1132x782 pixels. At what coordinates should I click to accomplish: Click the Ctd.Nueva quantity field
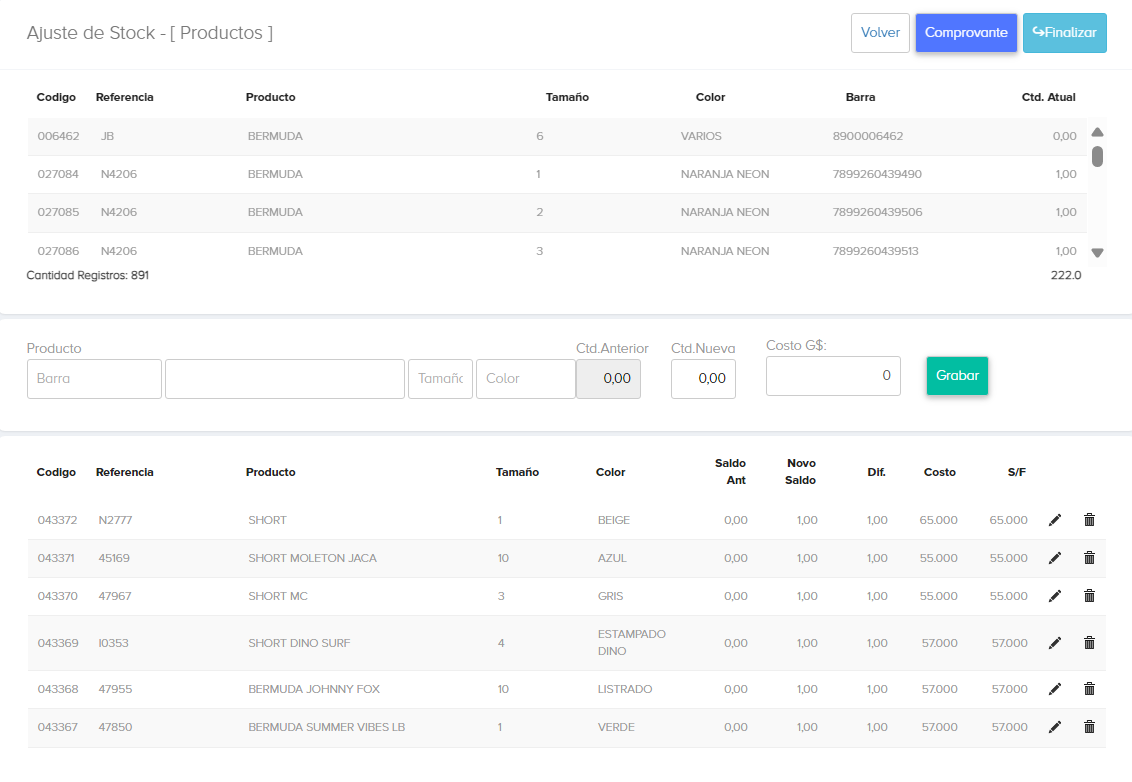tap(703, 379)
